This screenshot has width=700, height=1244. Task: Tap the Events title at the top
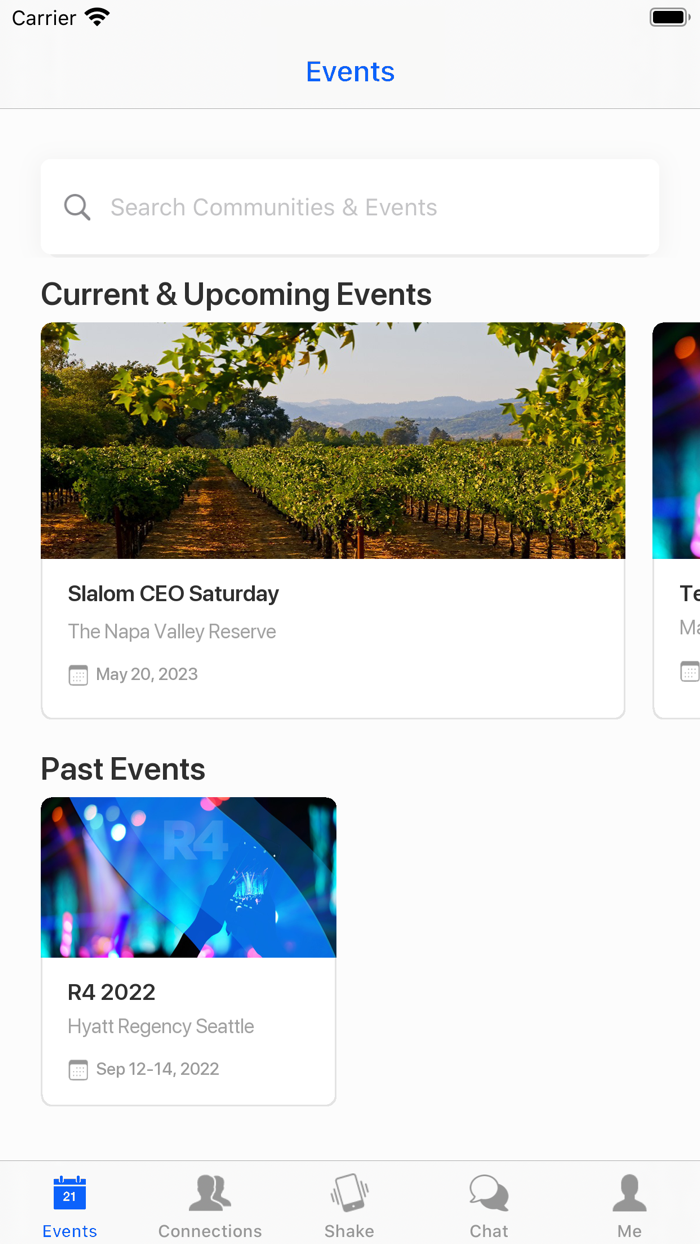(349, 71)
